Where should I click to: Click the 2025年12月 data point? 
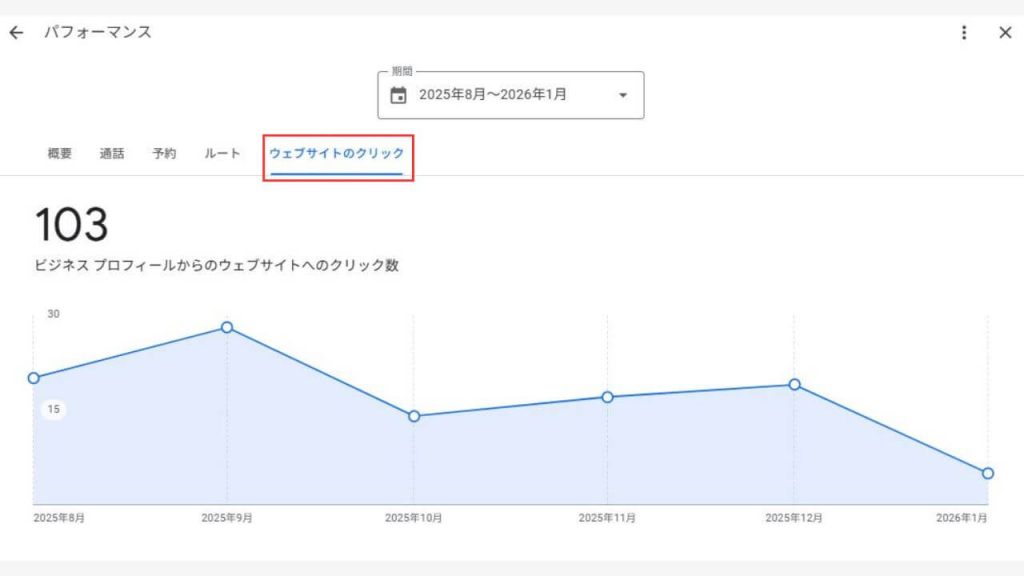pos(795,384)
